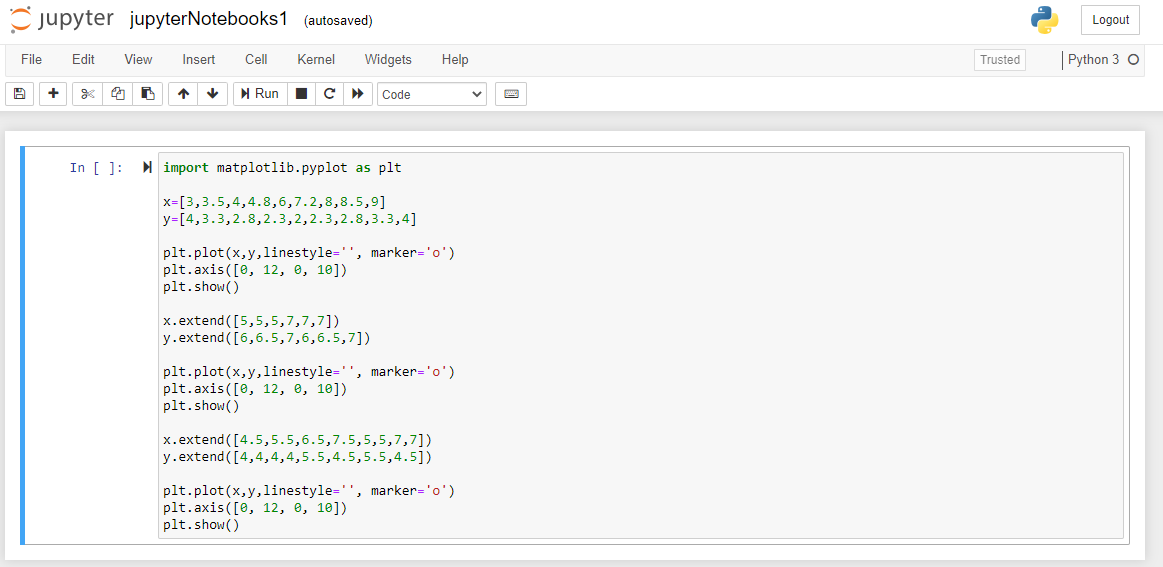1163x567 pixels.
Task: Copy selected cells icon
Action: (x=118, y=94)
